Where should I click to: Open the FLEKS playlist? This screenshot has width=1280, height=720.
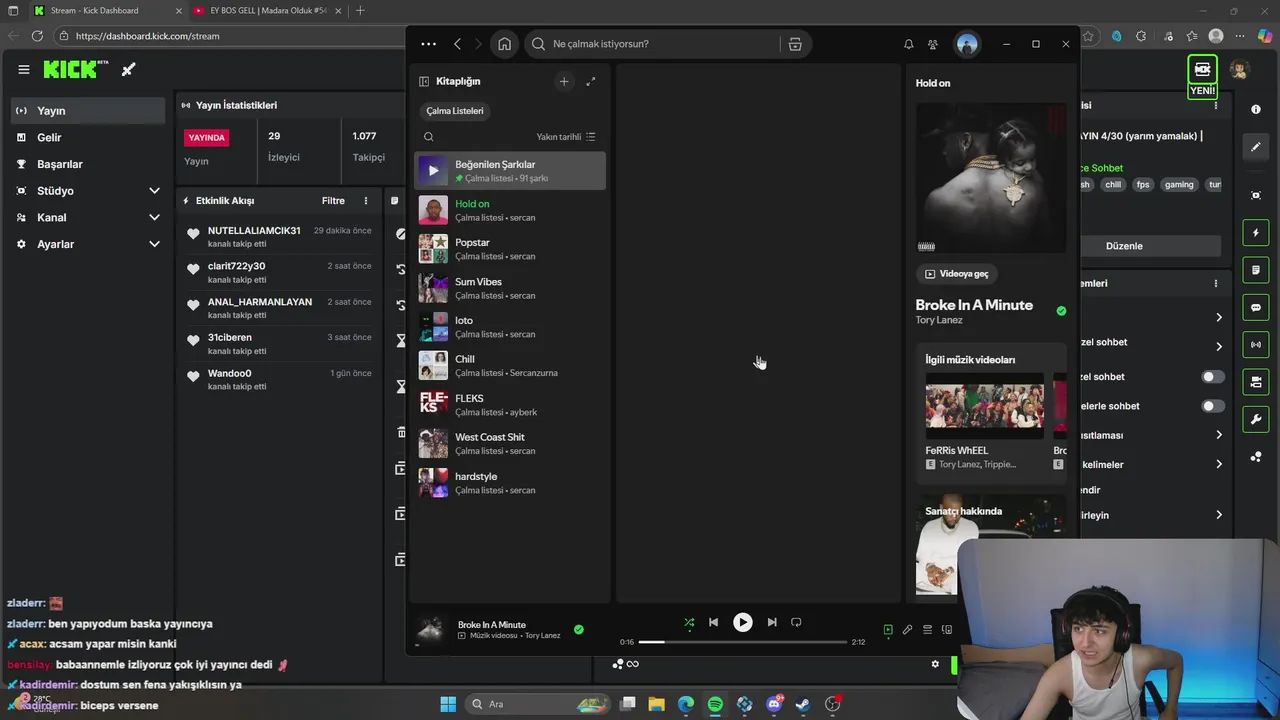coord(510,405)
